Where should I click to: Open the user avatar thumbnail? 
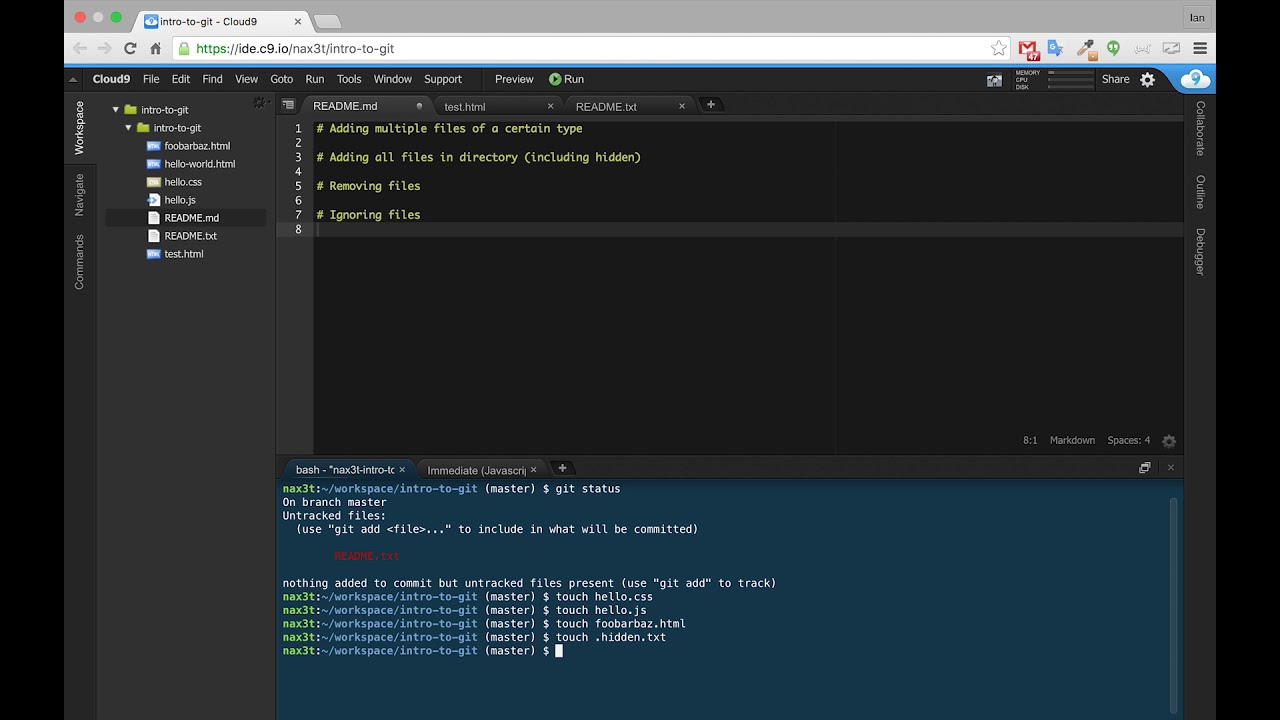point(994,80)
